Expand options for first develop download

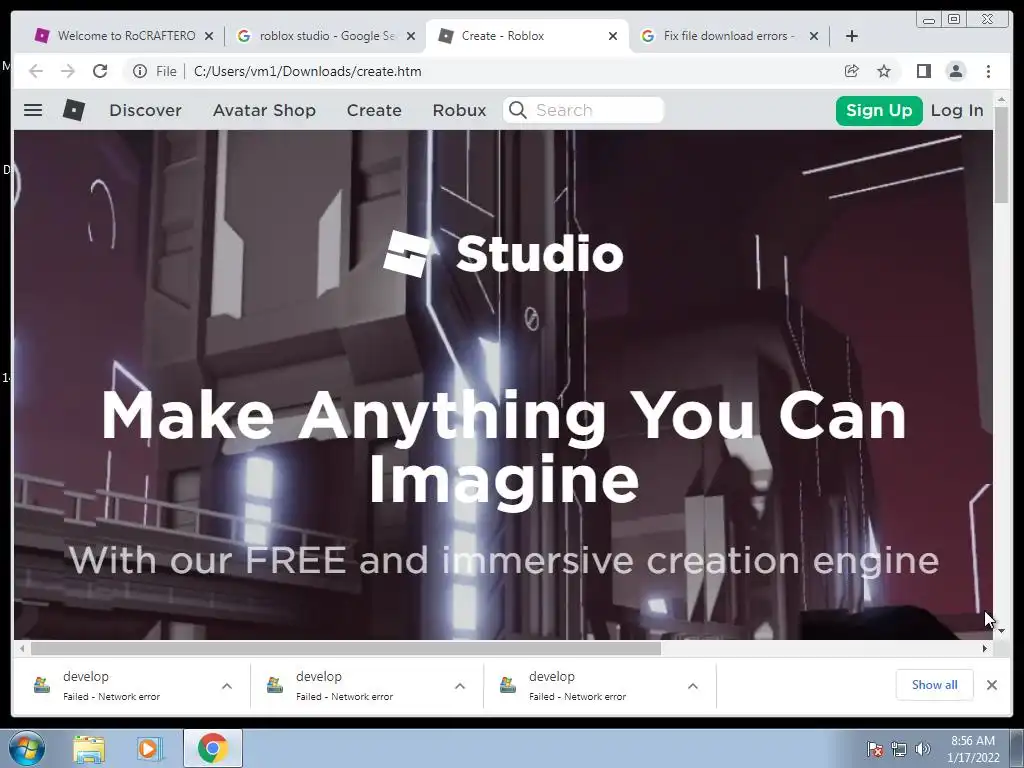[227, 686]
